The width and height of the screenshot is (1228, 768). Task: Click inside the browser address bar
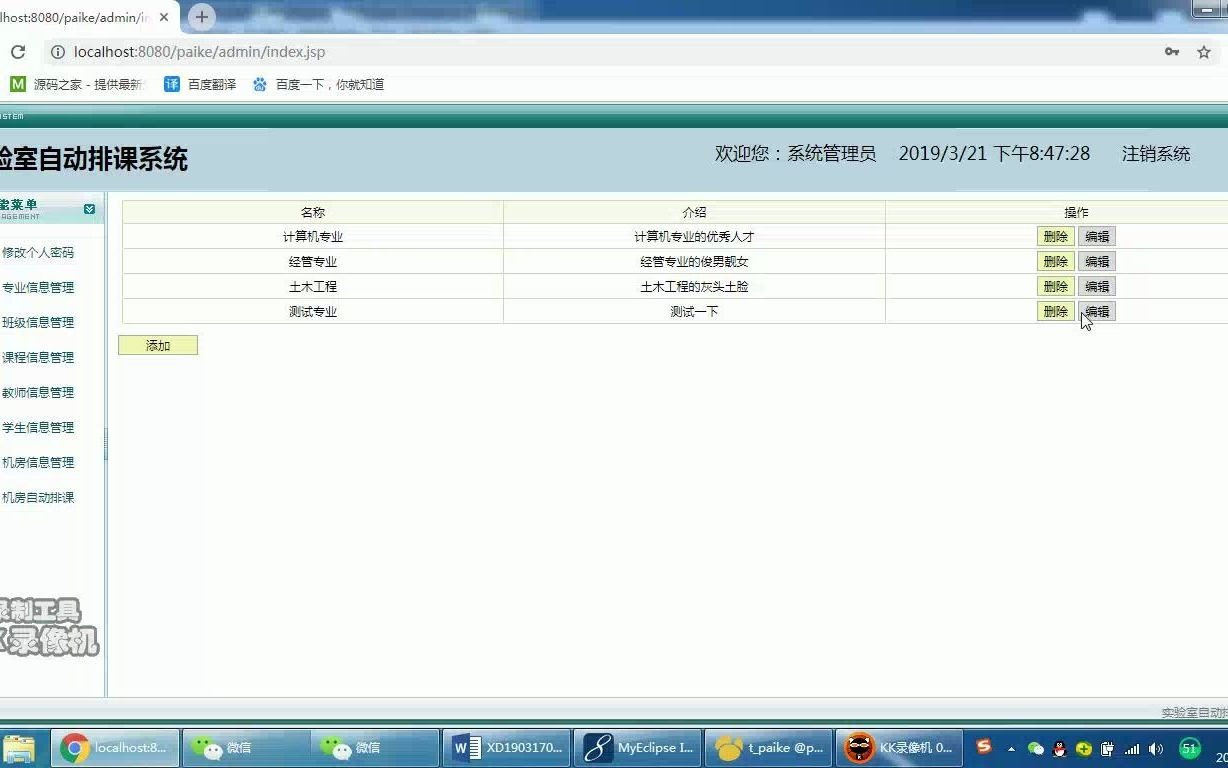coord(300,51)
